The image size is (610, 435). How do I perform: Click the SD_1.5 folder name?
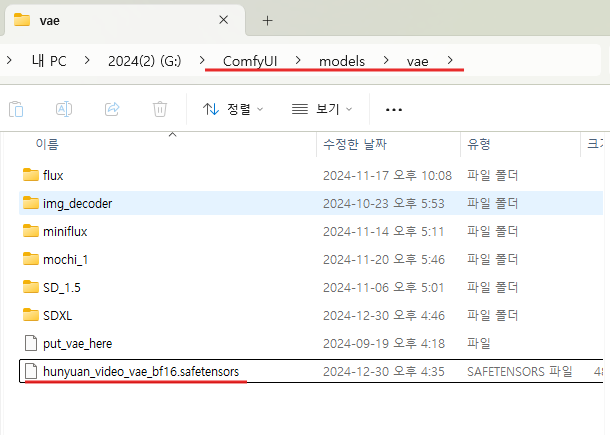point(61,288)
